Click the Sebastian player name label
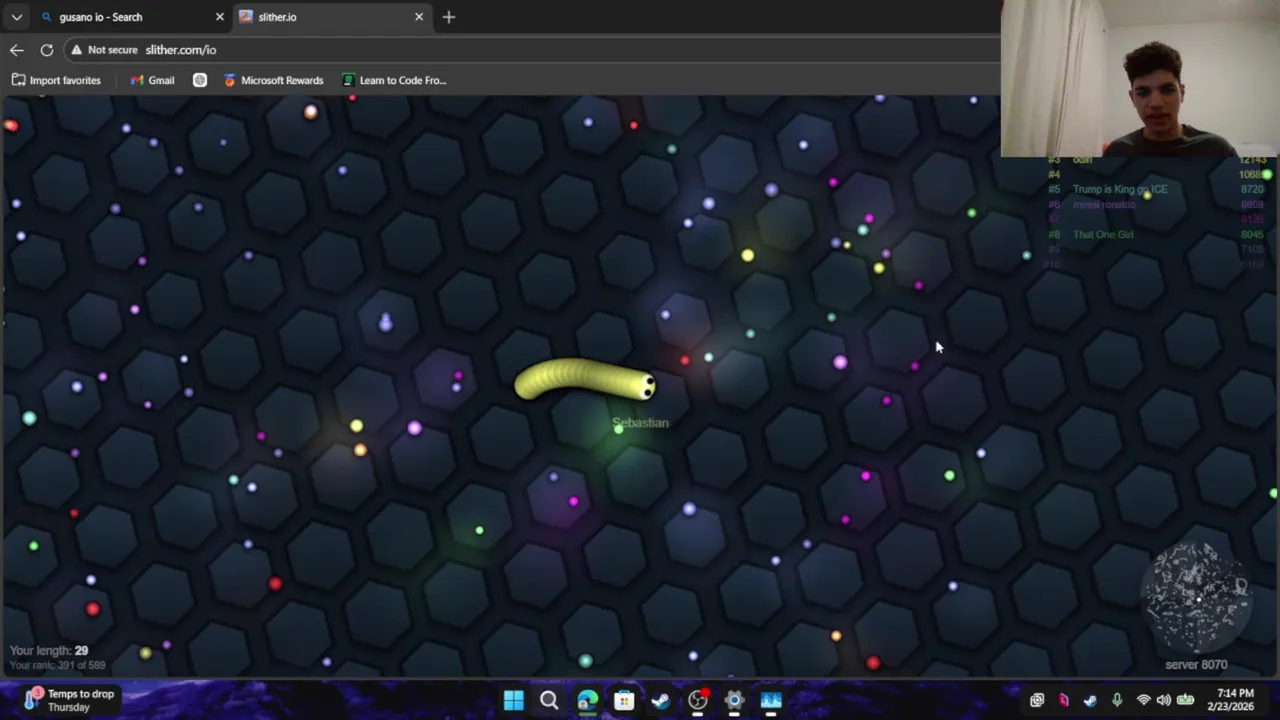The height and width of the screenshot is (720, 1280). pos(640,423)
